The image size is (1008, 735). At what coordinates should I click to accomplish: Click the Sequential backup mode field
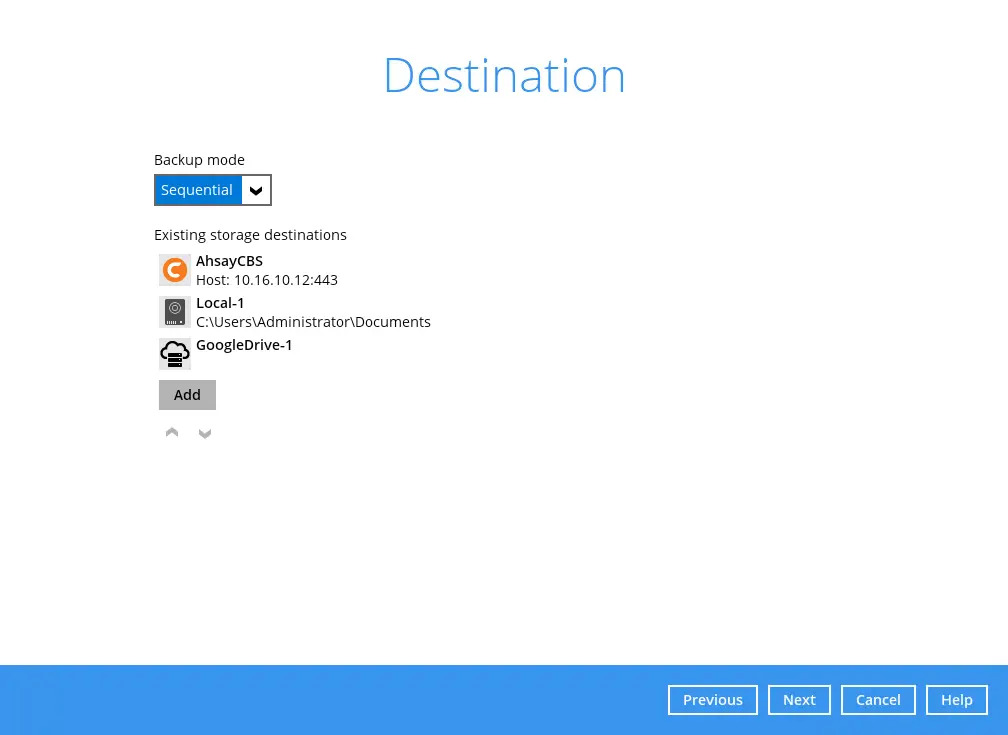click(198, 190)
